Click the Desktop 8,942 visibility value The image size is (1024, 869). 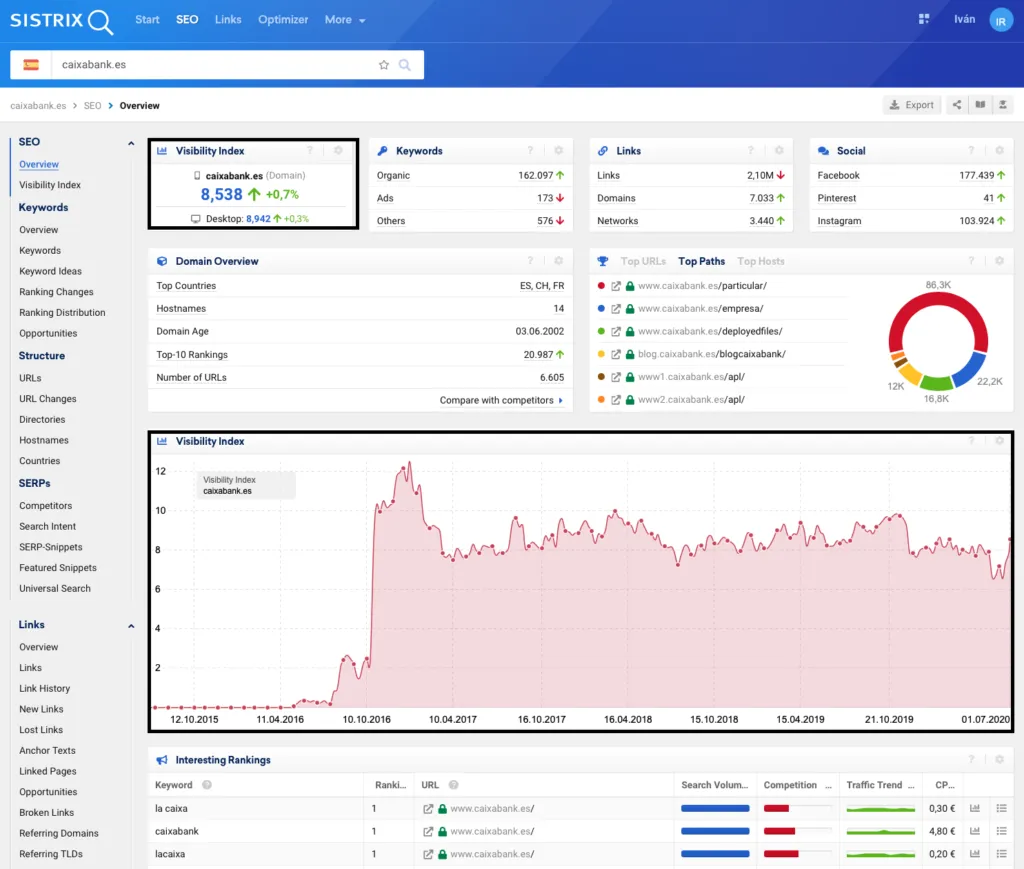[x=258, y=219]
